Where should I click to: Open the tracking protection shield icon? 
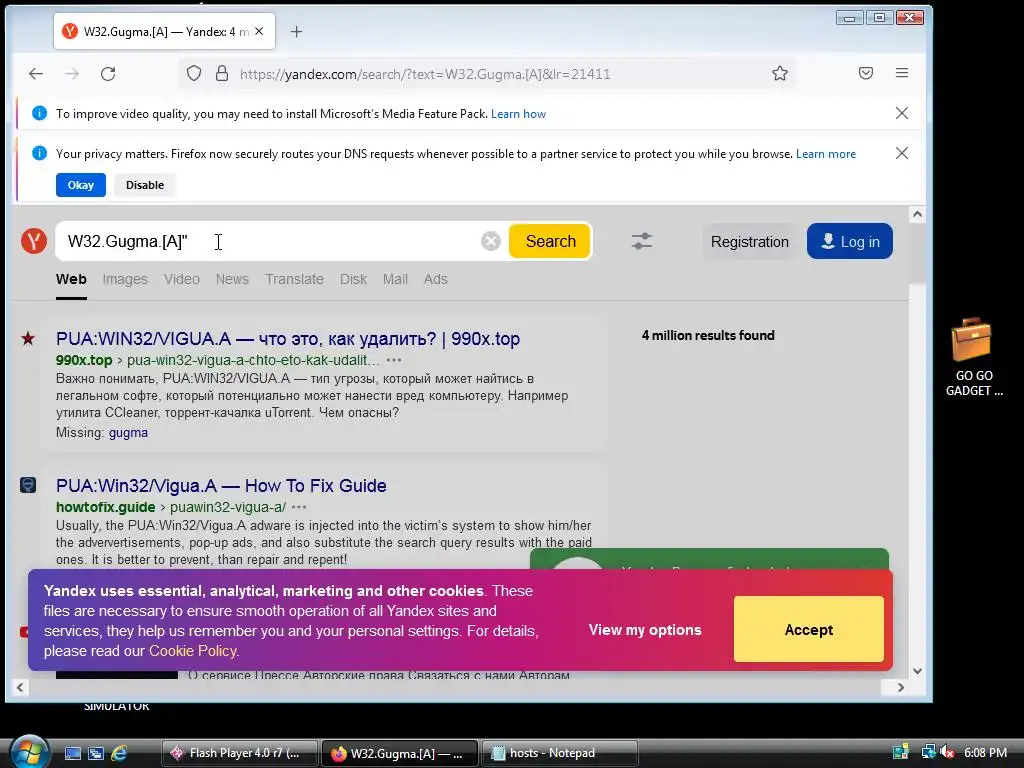[194, 73]
